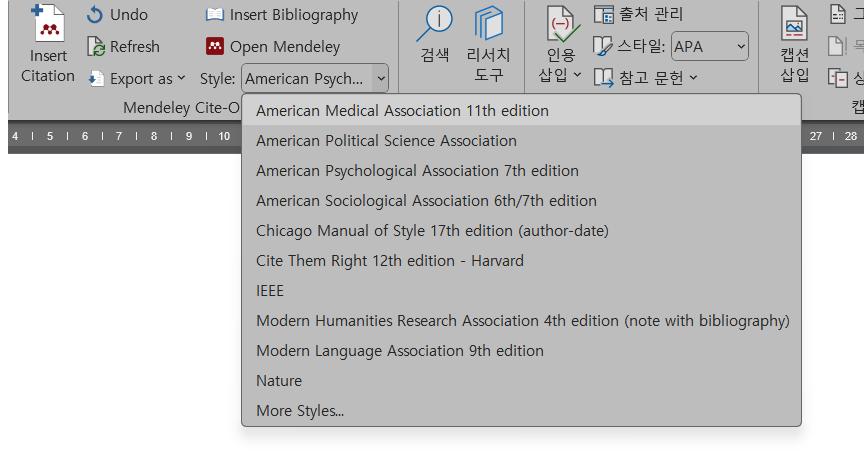Select American Psychological Association 7th edition
This screenshot has width=864, height=460.
tap(521, 171)
